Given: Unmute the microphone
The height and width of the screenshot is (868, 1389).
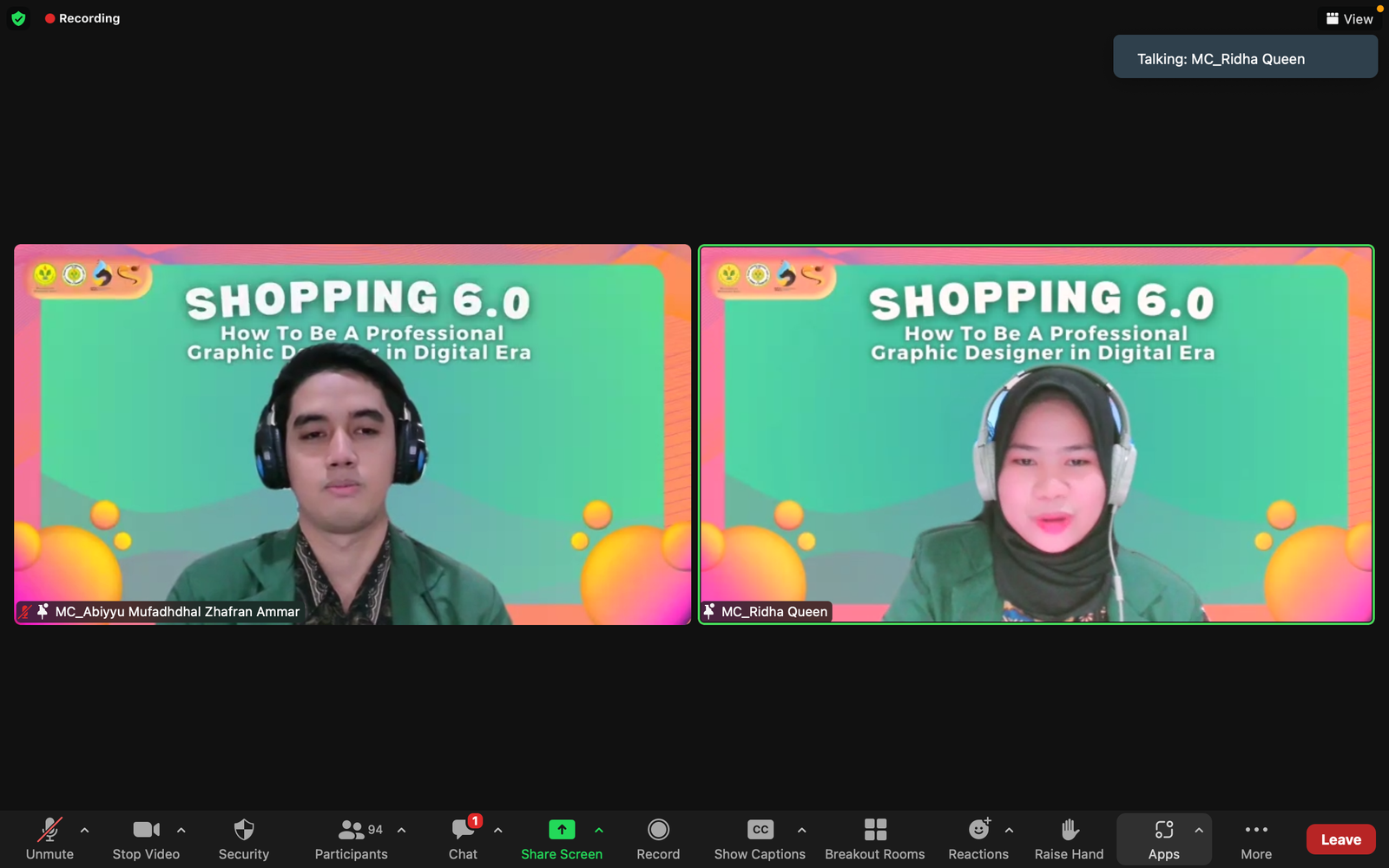Looking at the screenshot, I should click(x=49, y=838).
